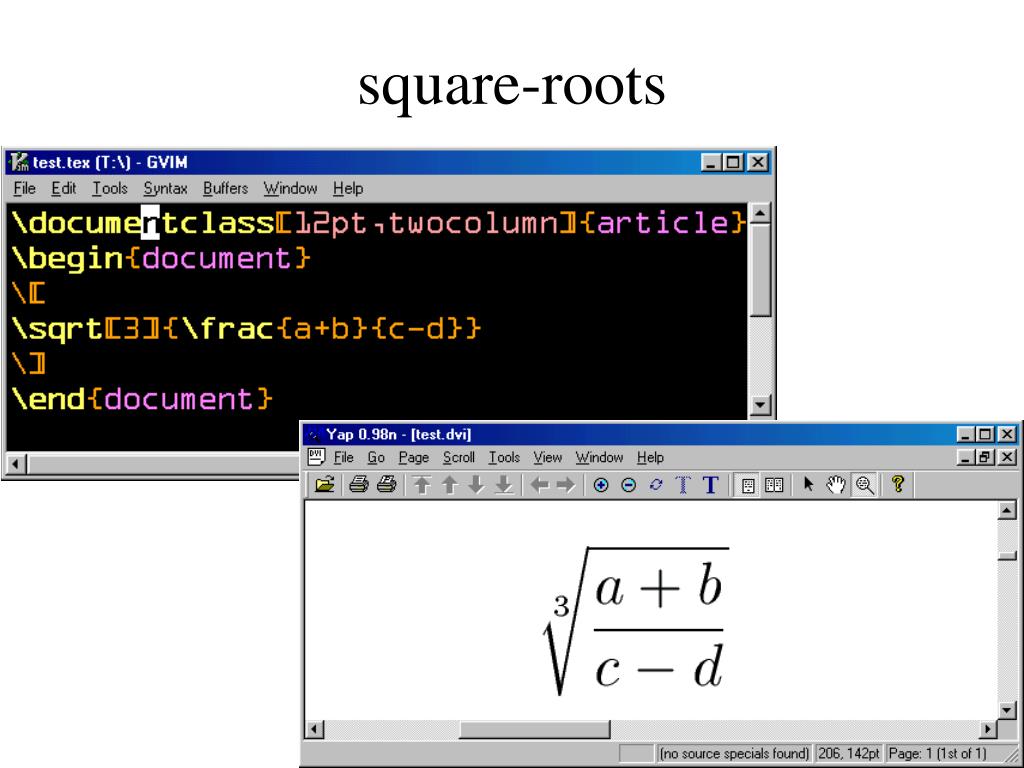Image resolution: width=1024 pixels, height=768 pixels.
Task: Open the Page menu in Yap
Action: [413, 457]
